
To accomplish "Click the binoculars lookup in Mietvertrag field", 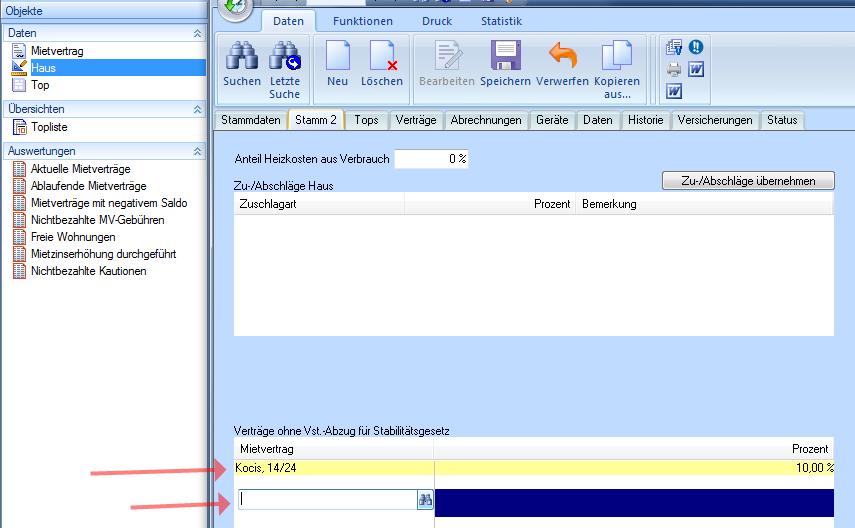I will (424, 499).
